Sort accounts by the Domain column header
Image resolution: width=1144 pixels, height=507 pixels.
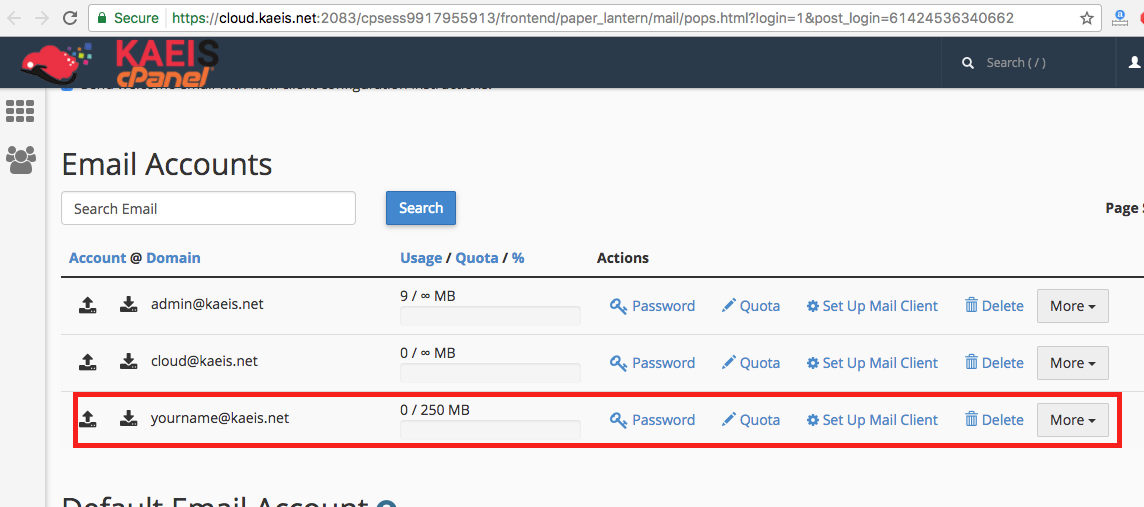point(173,258)
